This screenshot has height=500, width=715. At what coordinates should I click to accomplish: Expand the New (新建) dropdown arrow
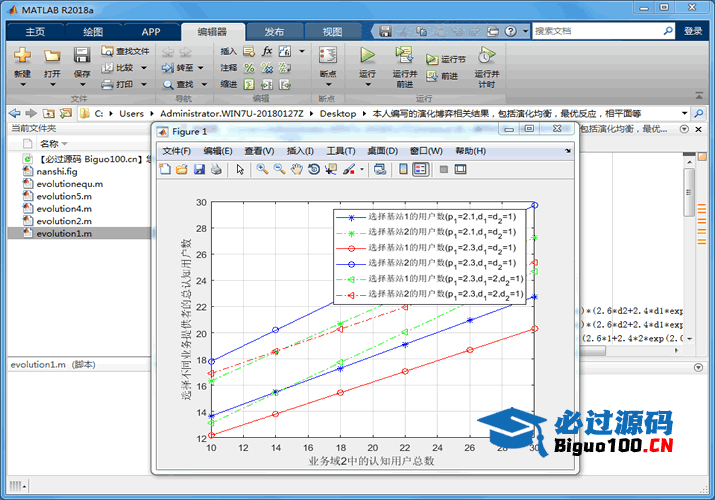pos(22,85)
